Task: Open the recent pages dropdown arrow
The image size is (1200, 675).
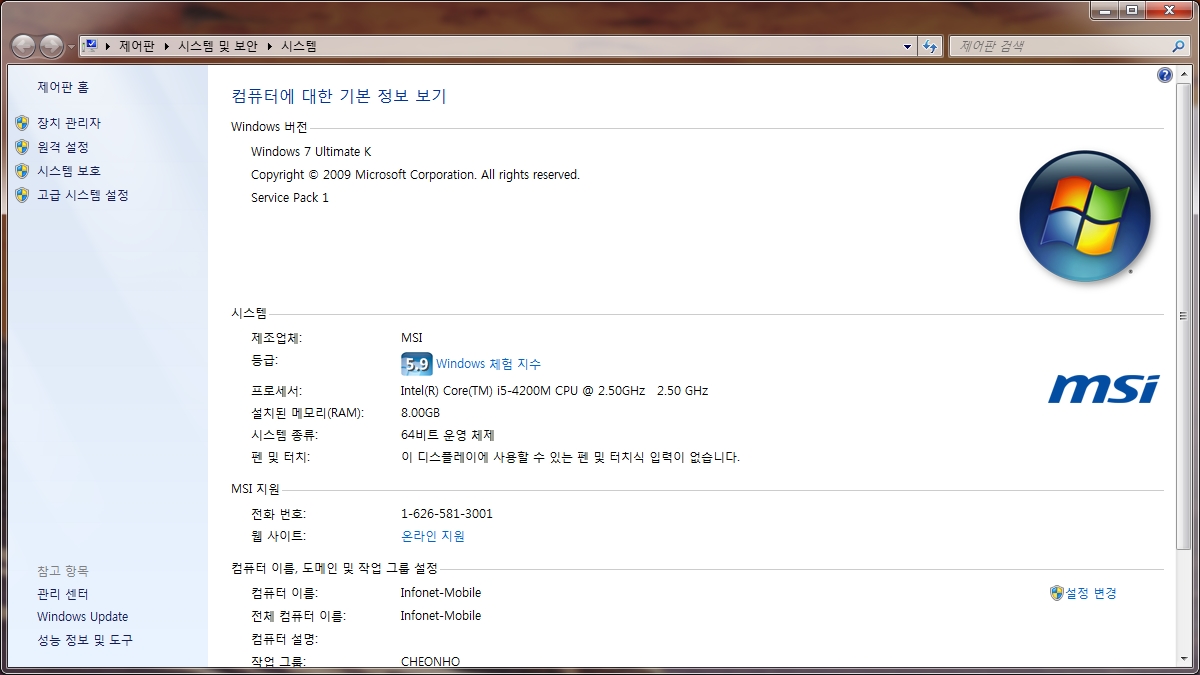Action: point(71,47)
